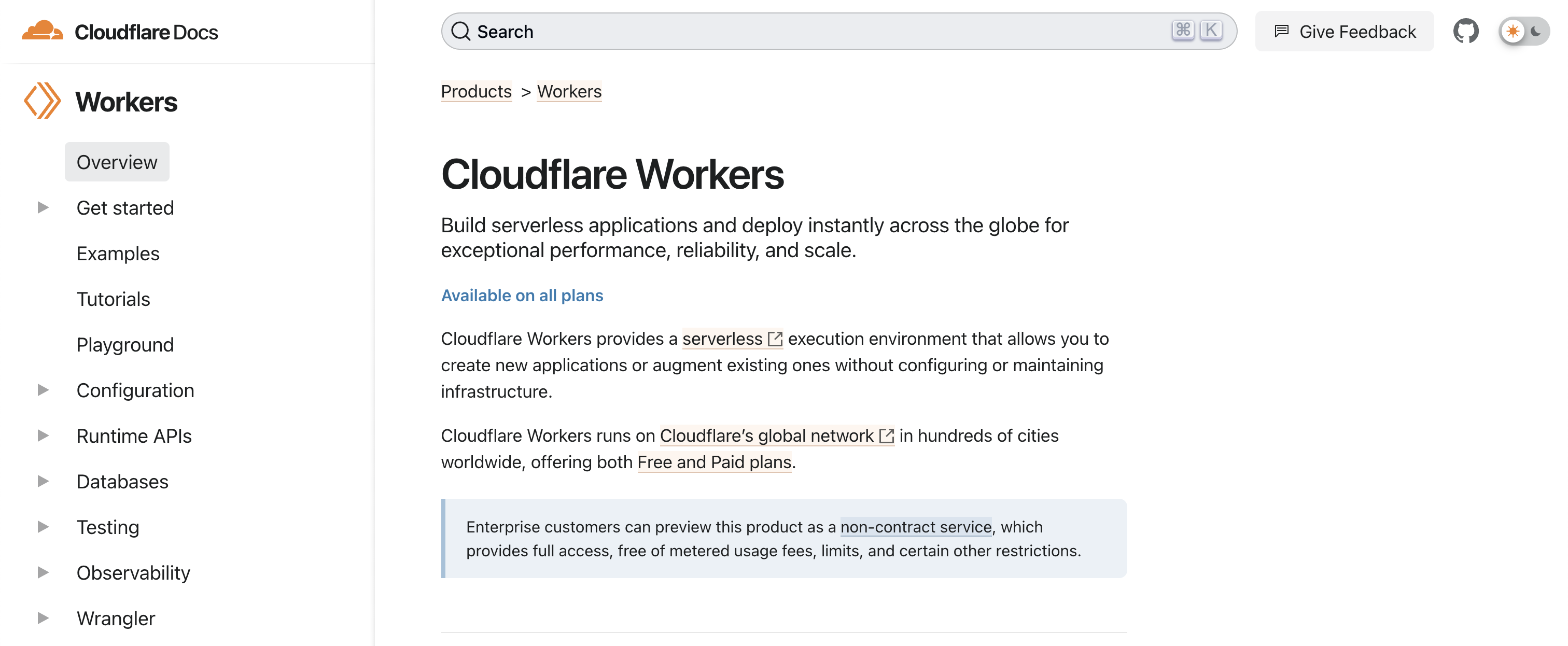The image size is (1568, 646).
Task: Expand the Wrangler section arrow
Action: [x=43, y=619]
